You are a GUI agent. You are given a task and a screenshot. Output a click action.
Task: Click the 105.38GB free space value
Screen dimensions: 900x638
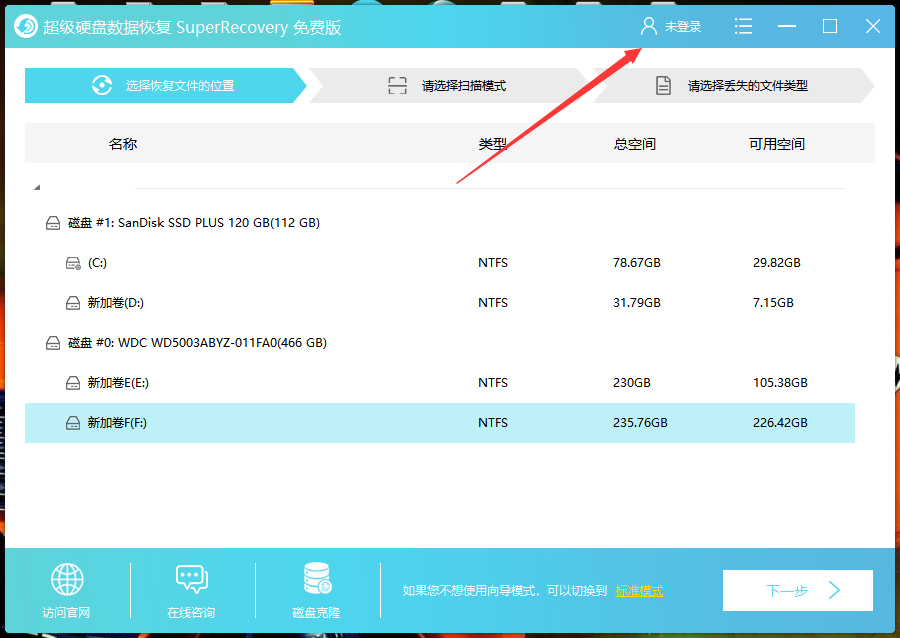tap(780, 383)
